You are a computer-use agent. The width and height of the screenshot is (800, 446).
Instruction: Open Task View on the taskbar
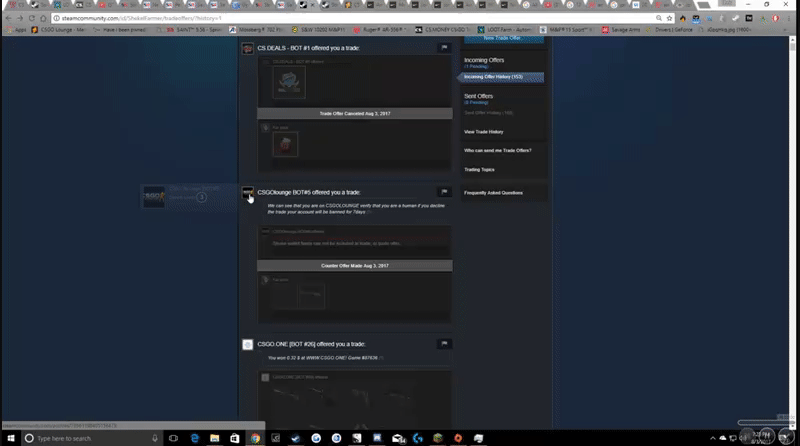pos(173,438)
